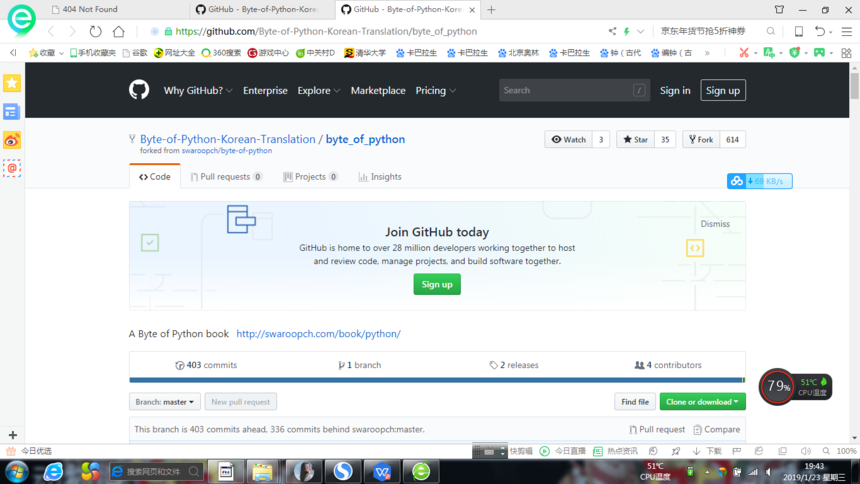
Task: Click the lightning speed-mode icon
Action: (626, 31)
